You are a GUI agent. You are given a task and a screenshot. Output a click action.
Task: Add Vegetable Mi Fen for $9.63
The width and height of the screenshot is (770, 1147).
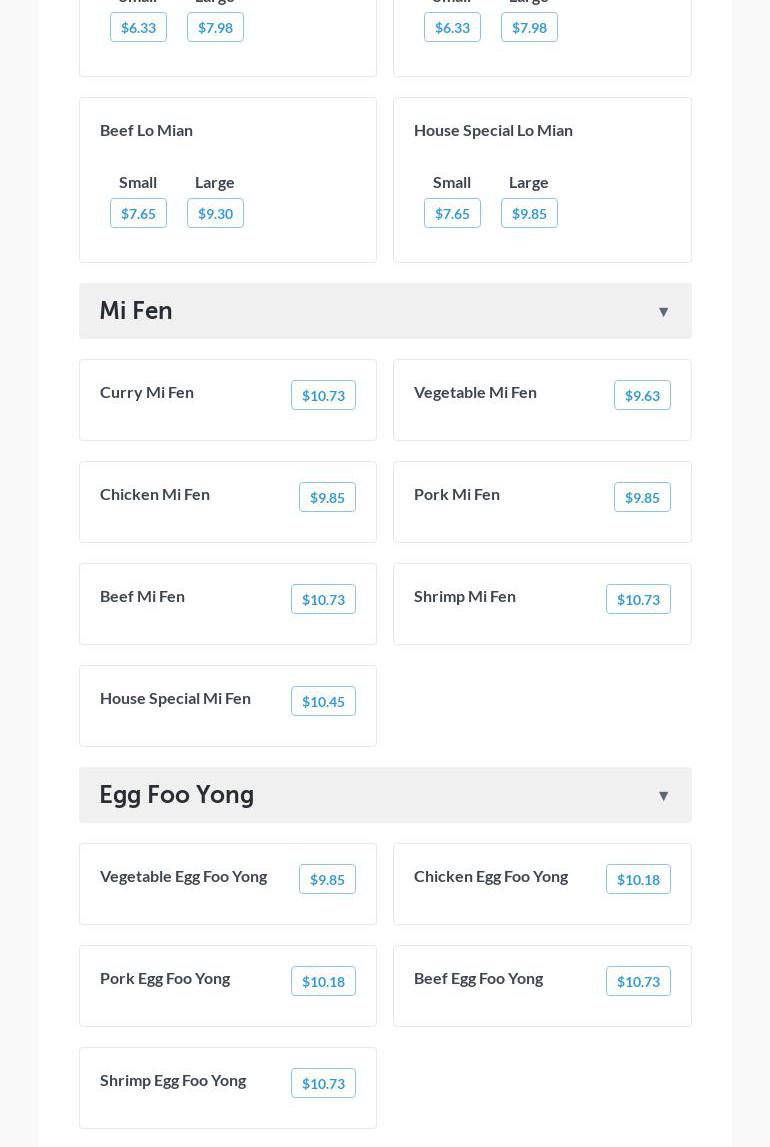coord(642,395)
